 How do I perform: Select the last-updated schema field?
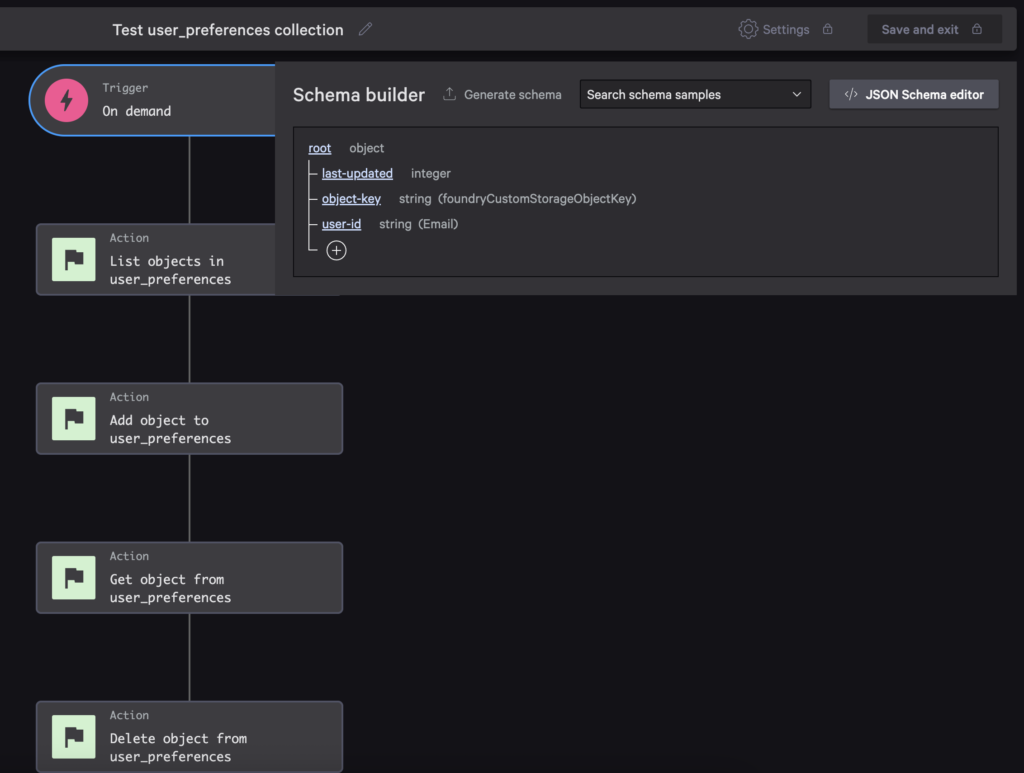[357, 173]
